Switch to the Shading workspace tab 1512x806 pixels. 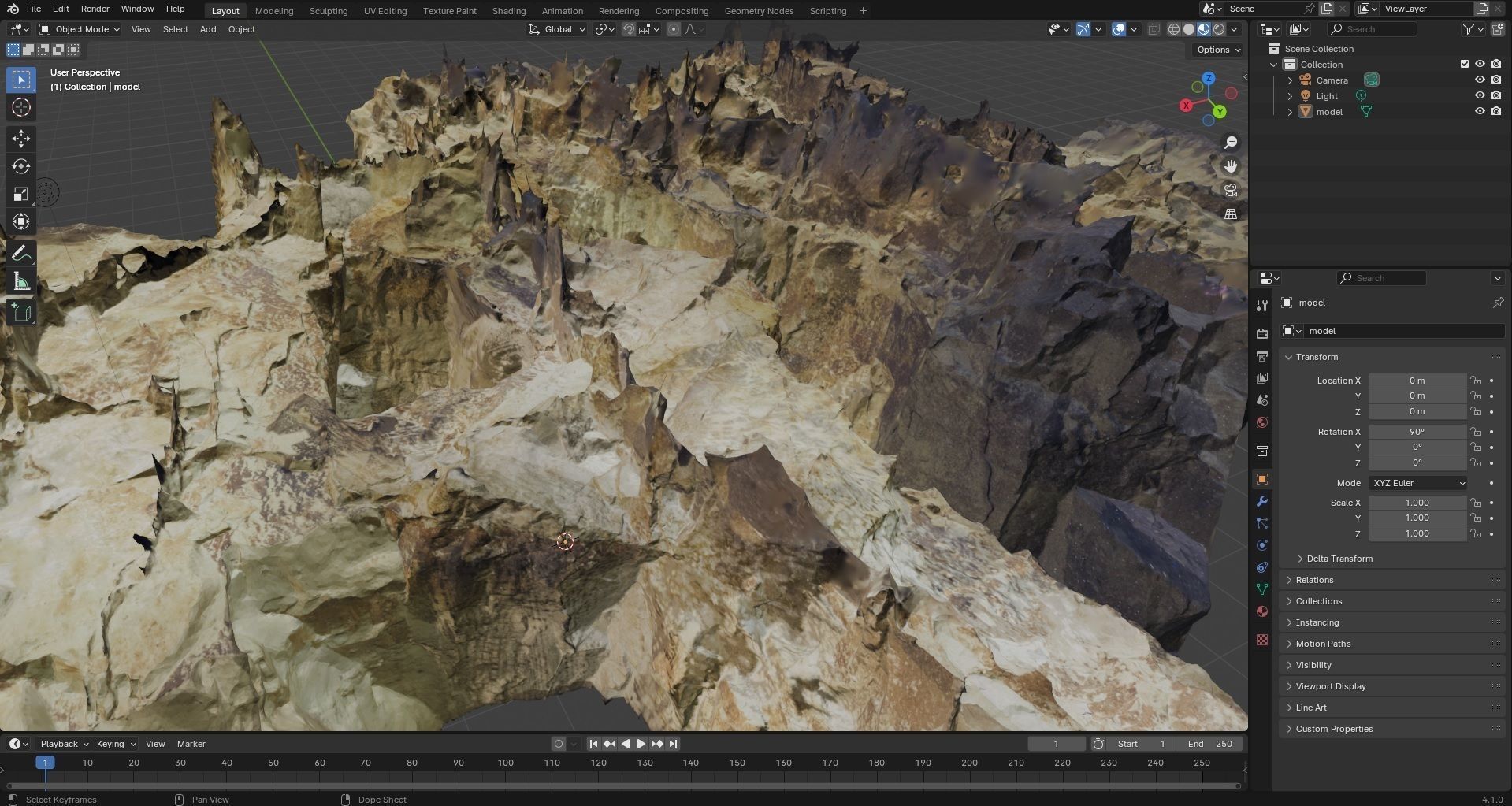coord(508,11)
